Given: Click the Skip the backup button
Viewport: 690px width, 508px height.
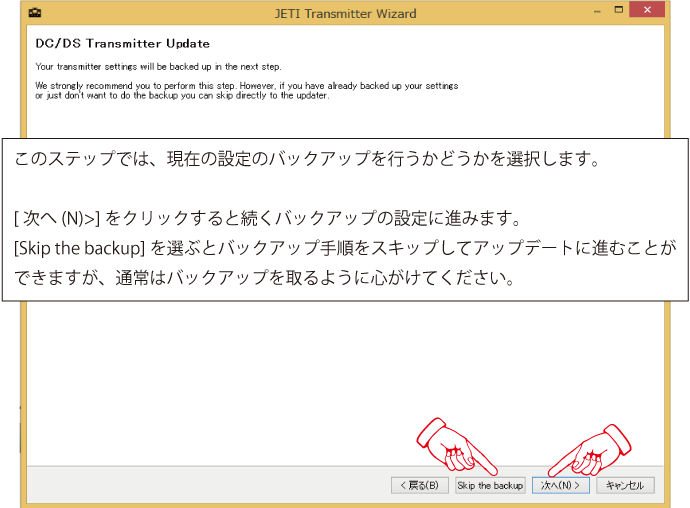Looking at the screenshot, I should click(x=490, y=485).
